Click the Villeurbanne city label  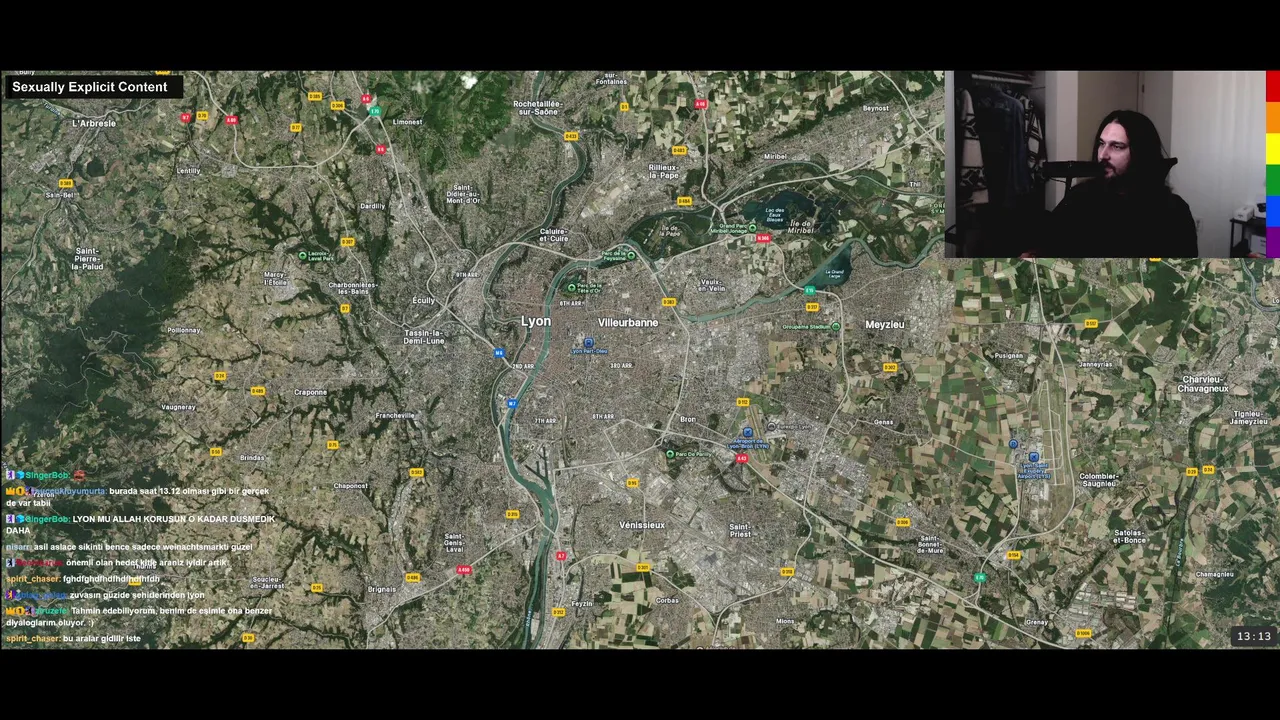pyautogui.click(x=628, y=323)
